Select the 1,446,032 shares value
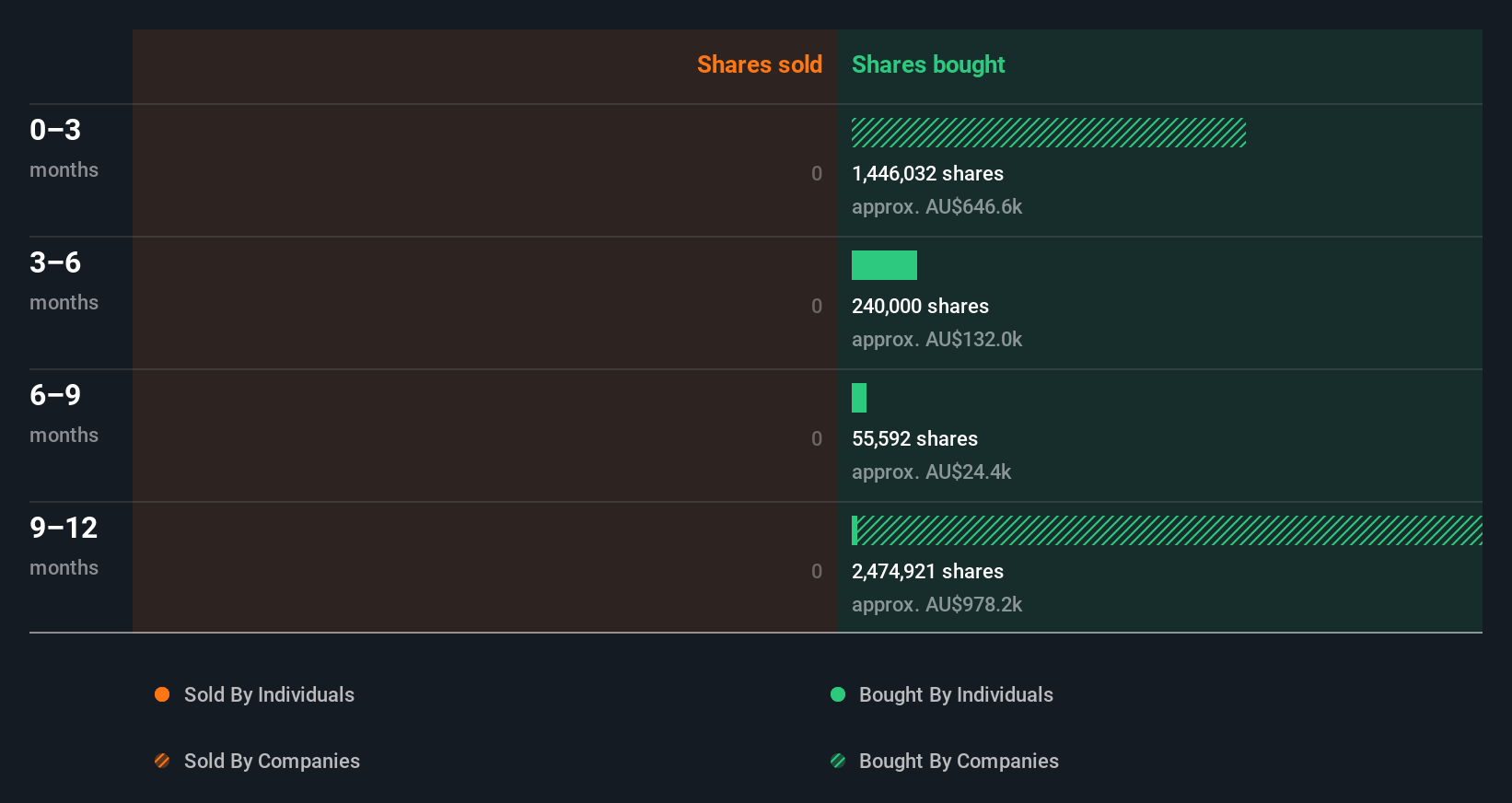 [x=927, y=174]
